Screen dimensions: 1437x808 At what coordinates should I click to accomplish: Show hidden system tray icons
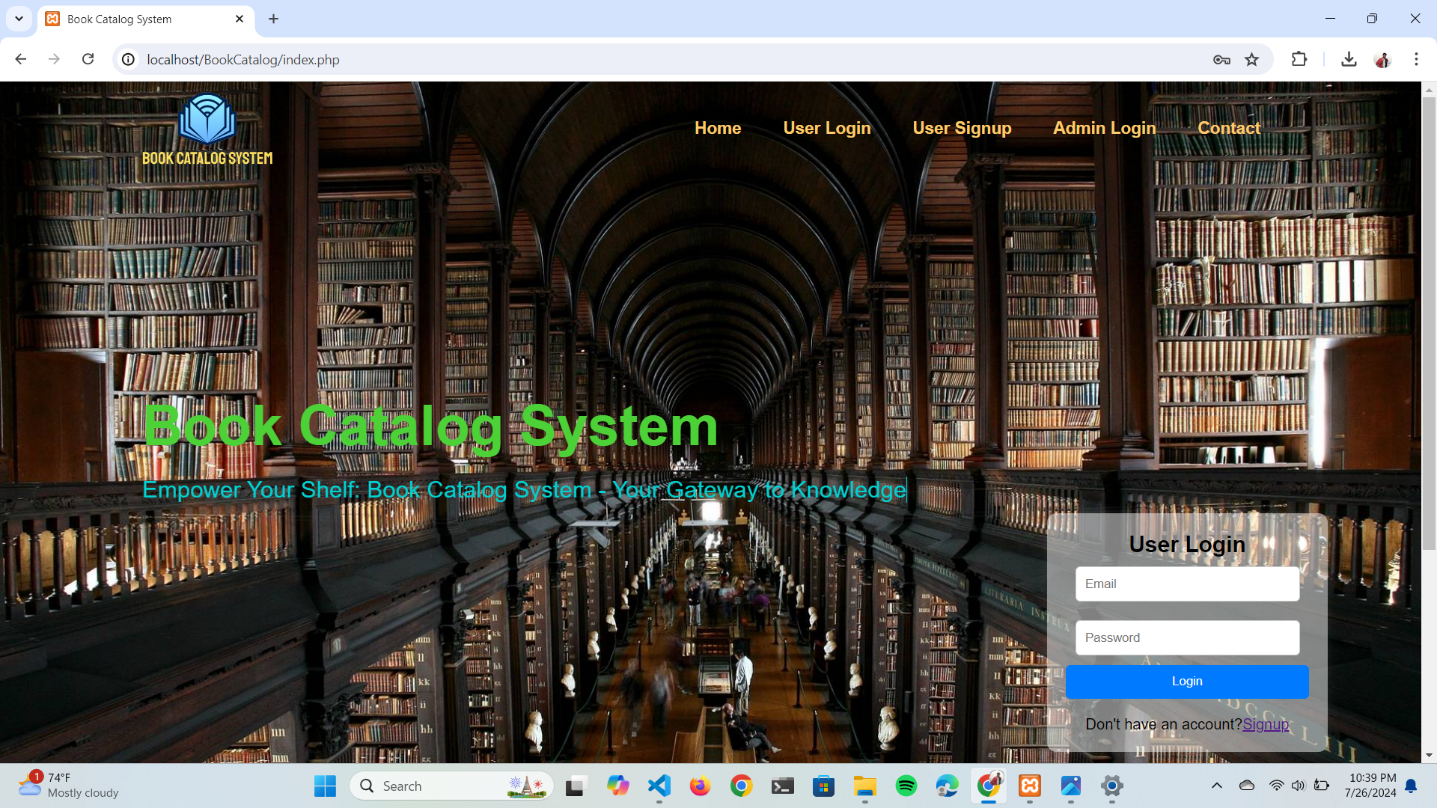[x=1217, y=787]
